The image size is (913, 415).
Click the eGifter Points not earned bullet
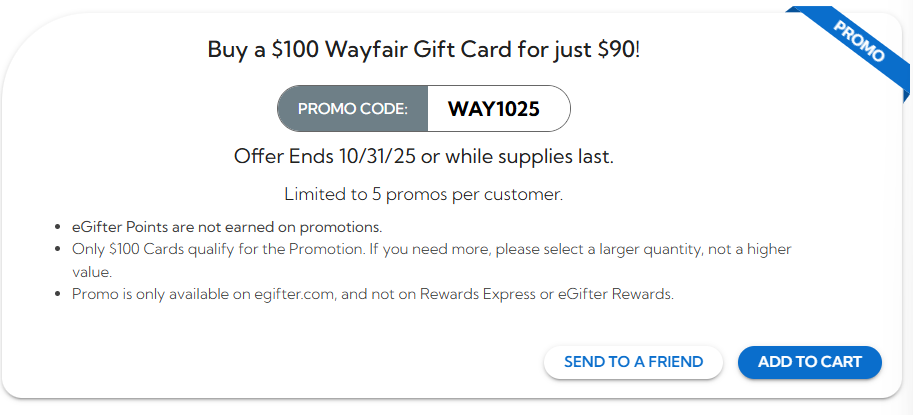click(227, 227)
